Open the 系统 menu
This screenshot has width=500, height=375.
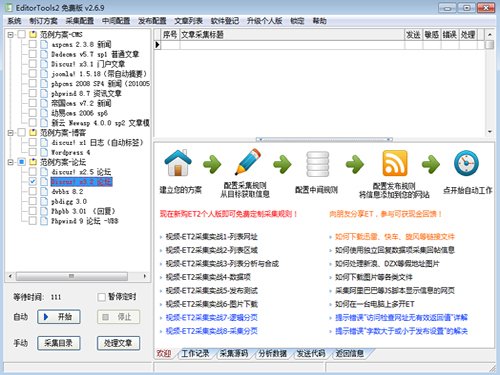click(x=14, y=21)
